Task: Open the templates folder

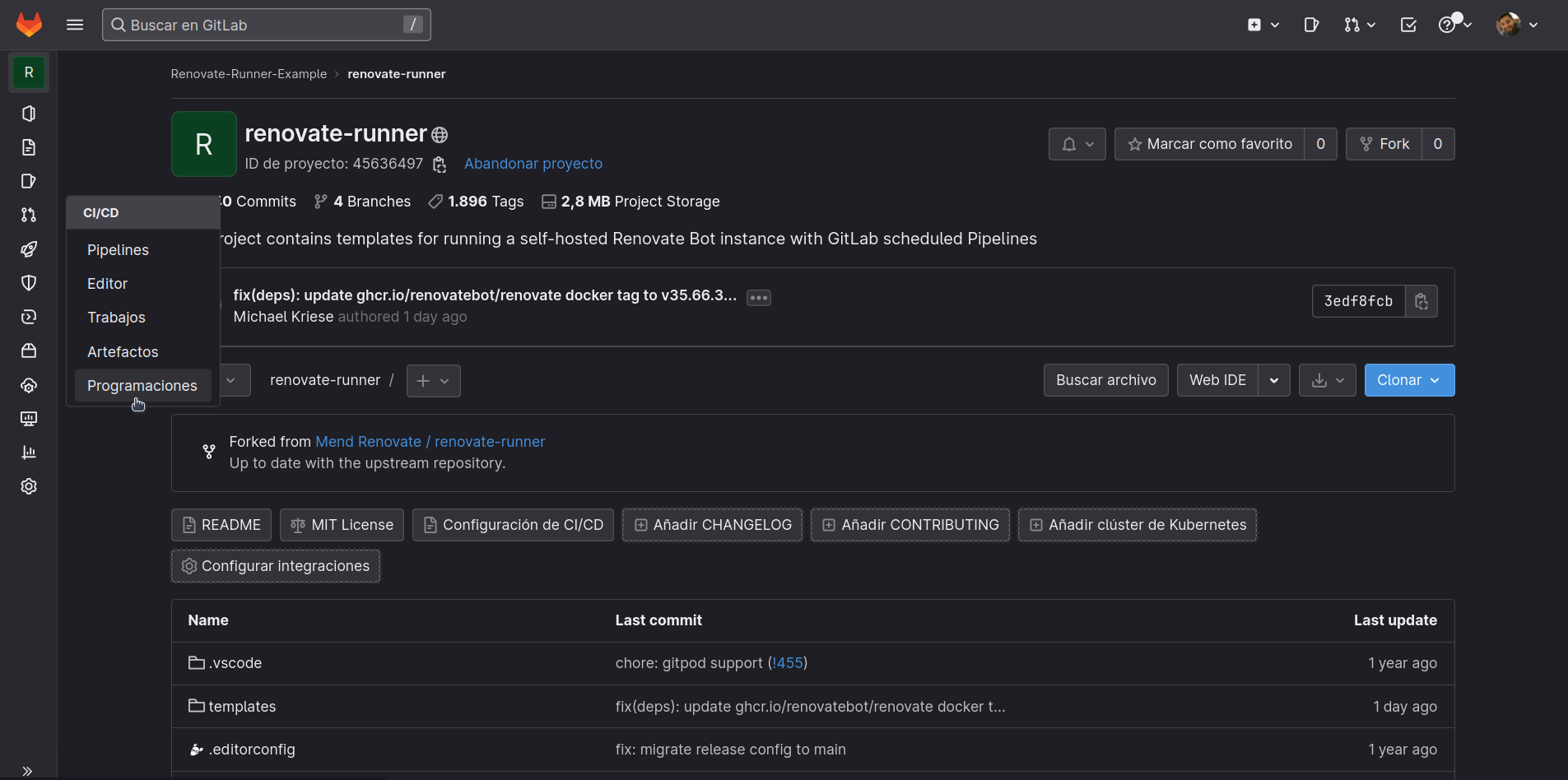Action: (232, 707)
